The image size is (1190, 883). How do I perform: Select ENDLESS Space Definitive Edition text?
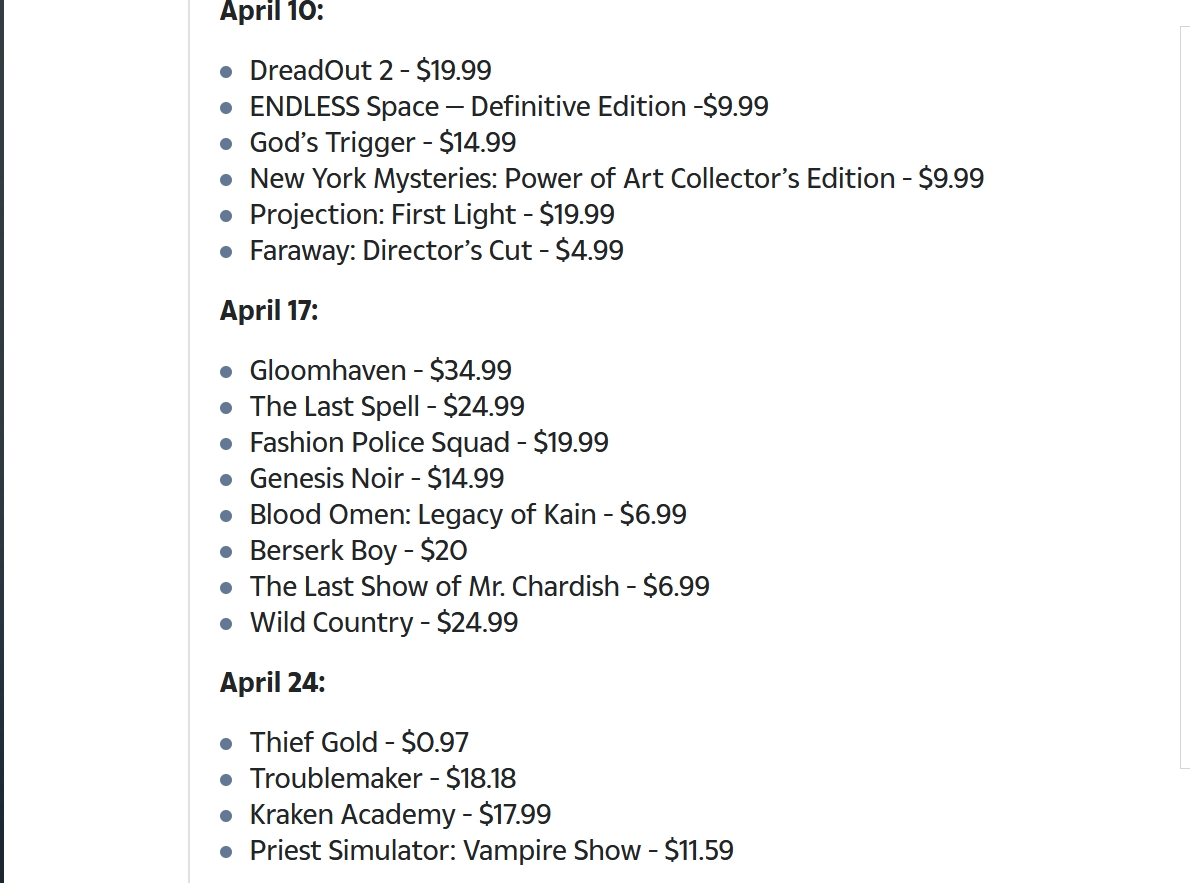pyautogui.click(x=508, y=107)
